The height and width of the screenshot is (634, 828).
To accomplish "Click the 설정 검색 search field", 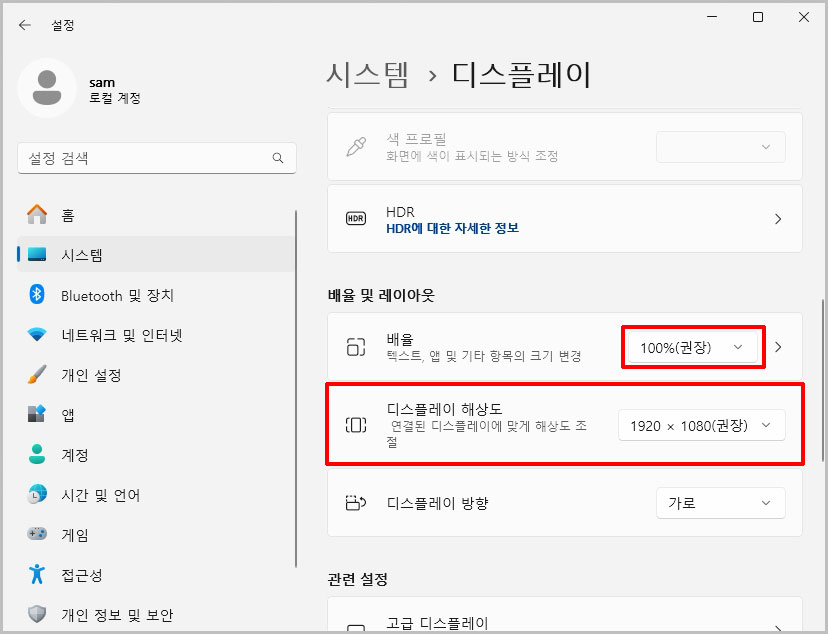I will [x=157, y=158].
